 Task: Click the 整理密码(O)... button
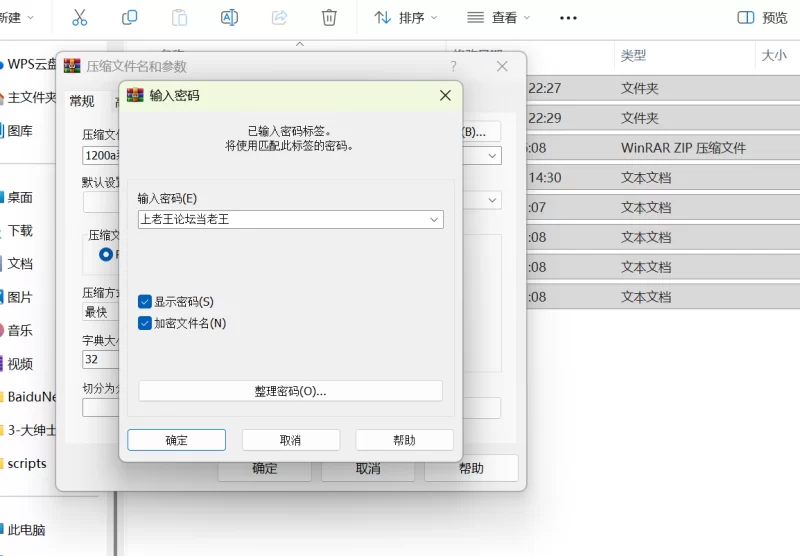coord(290,391)
